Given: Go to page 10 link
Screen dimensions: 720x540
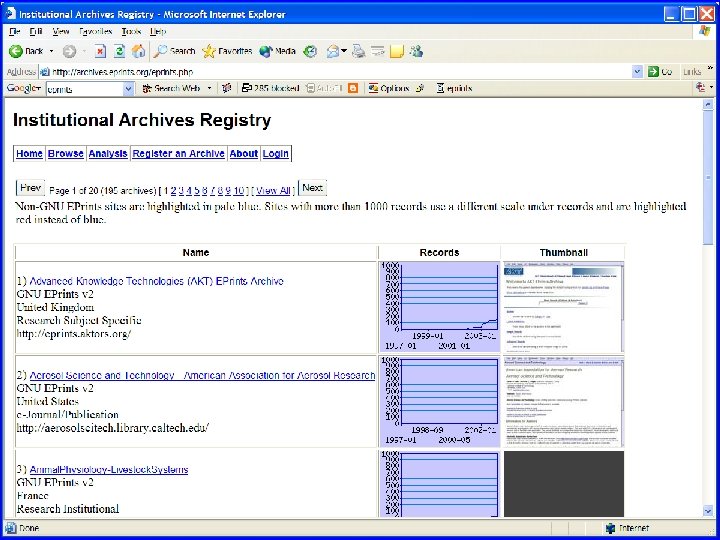Looking at the screenshot, I should pyautogui.click(x=239, y=191).
